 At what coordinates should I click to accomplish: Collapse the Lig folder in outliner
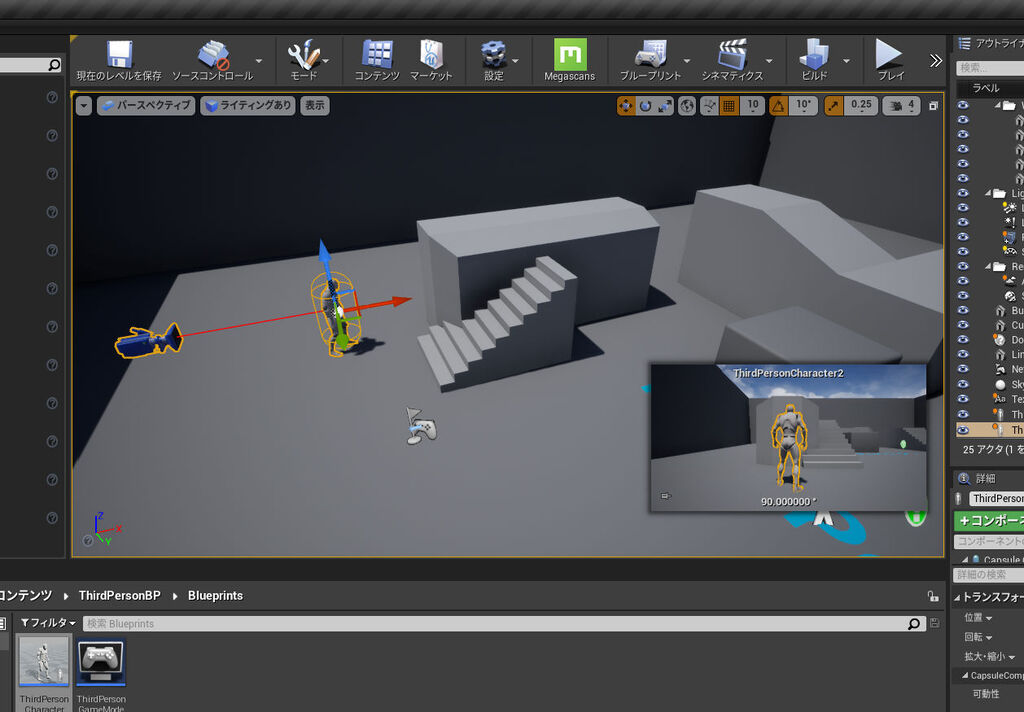point(988,193)
